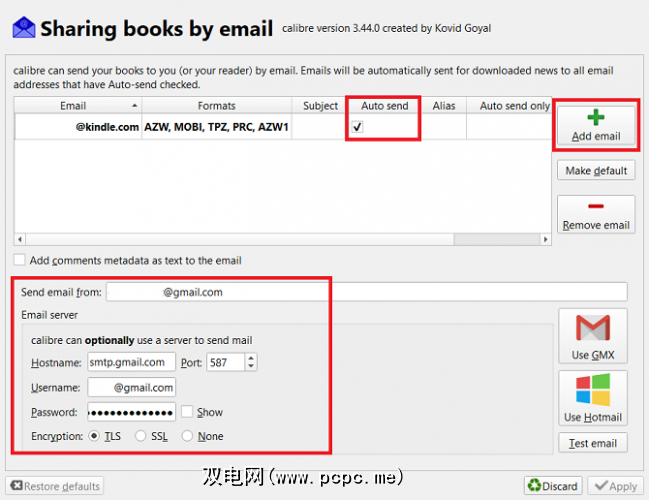649x500 pixels.
Task: Click the @kindle.com email cell
Action: (78, 127)
